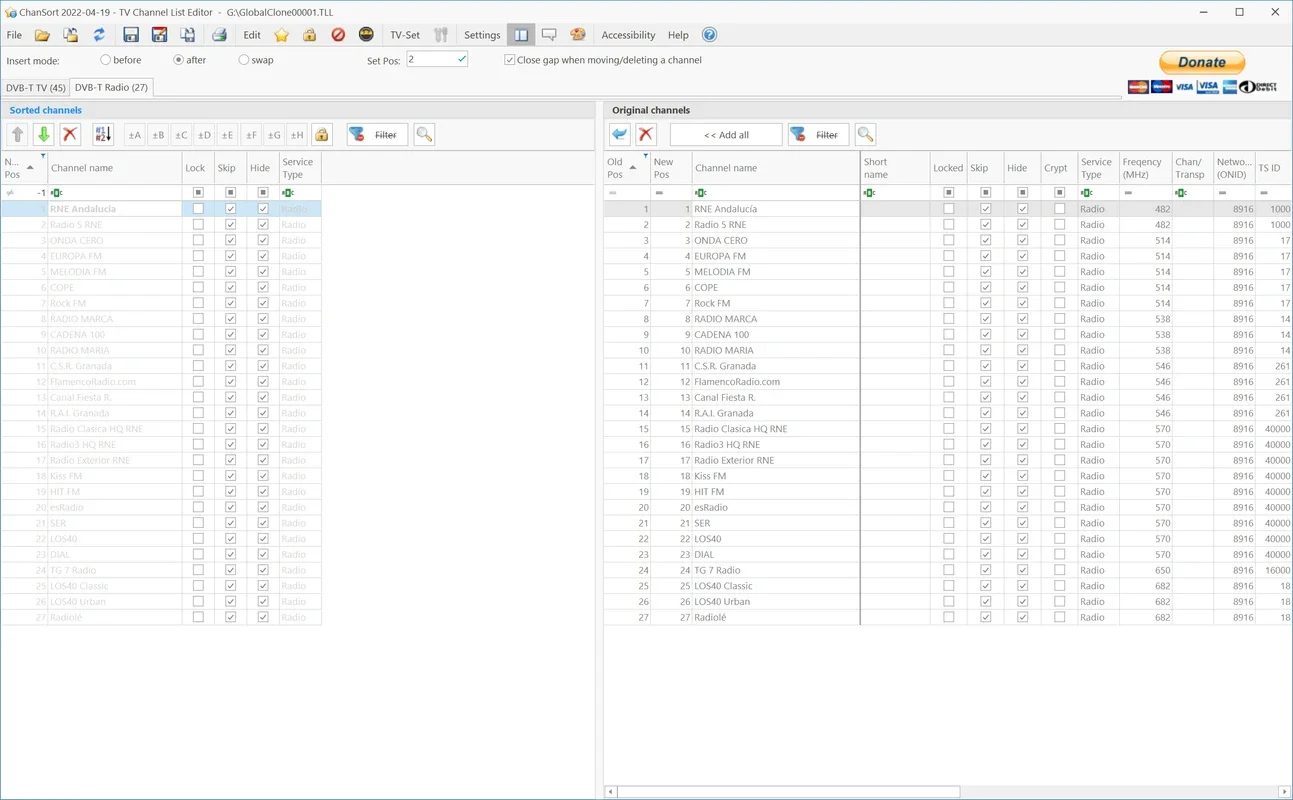Click the '<< Add all' button
This screenshot has width=1293, height=800.
[726, 134]
